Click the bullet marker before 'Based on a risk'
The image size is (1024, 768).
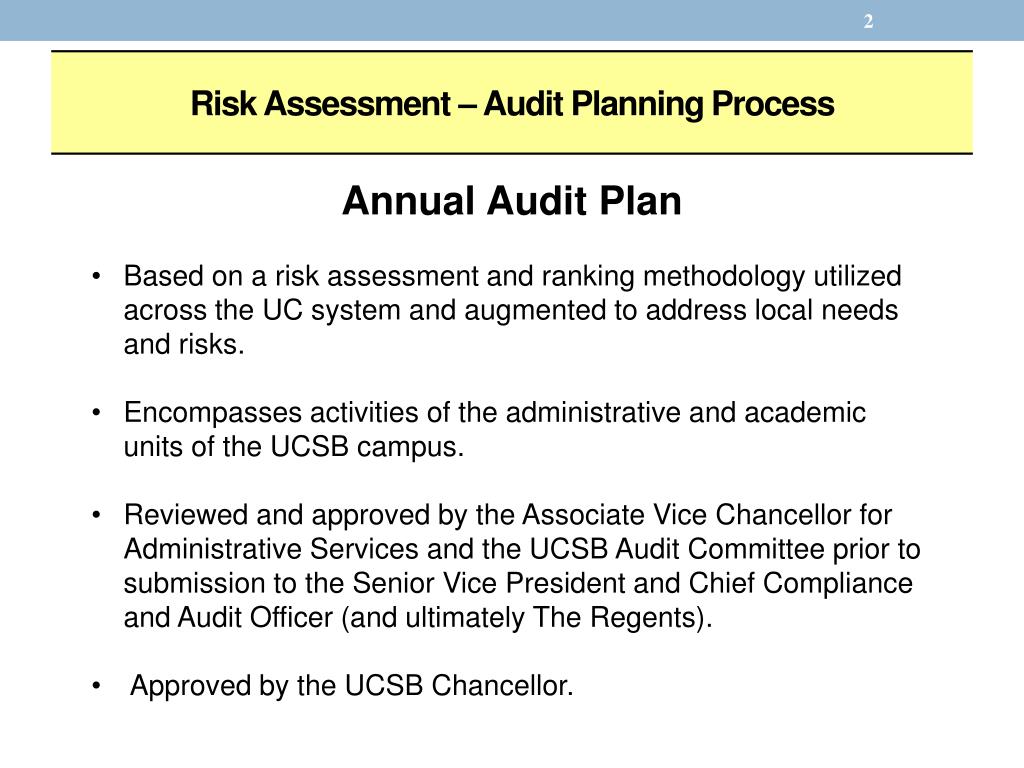pyautogui.click(x=96, y=276)
